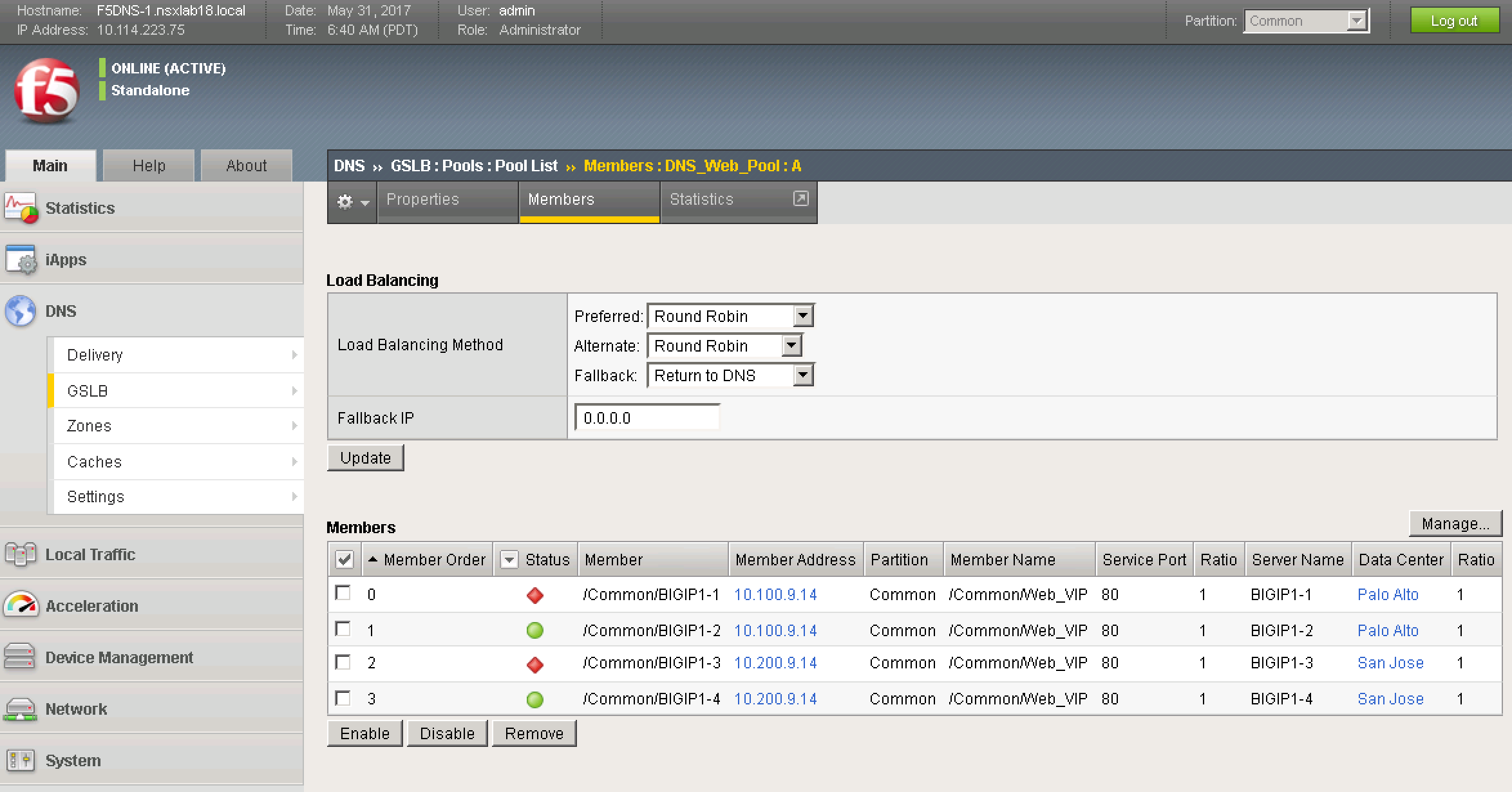Click the Acceleration gauge icon
This screenshot has height=792, width=1512.
(21, 605)
